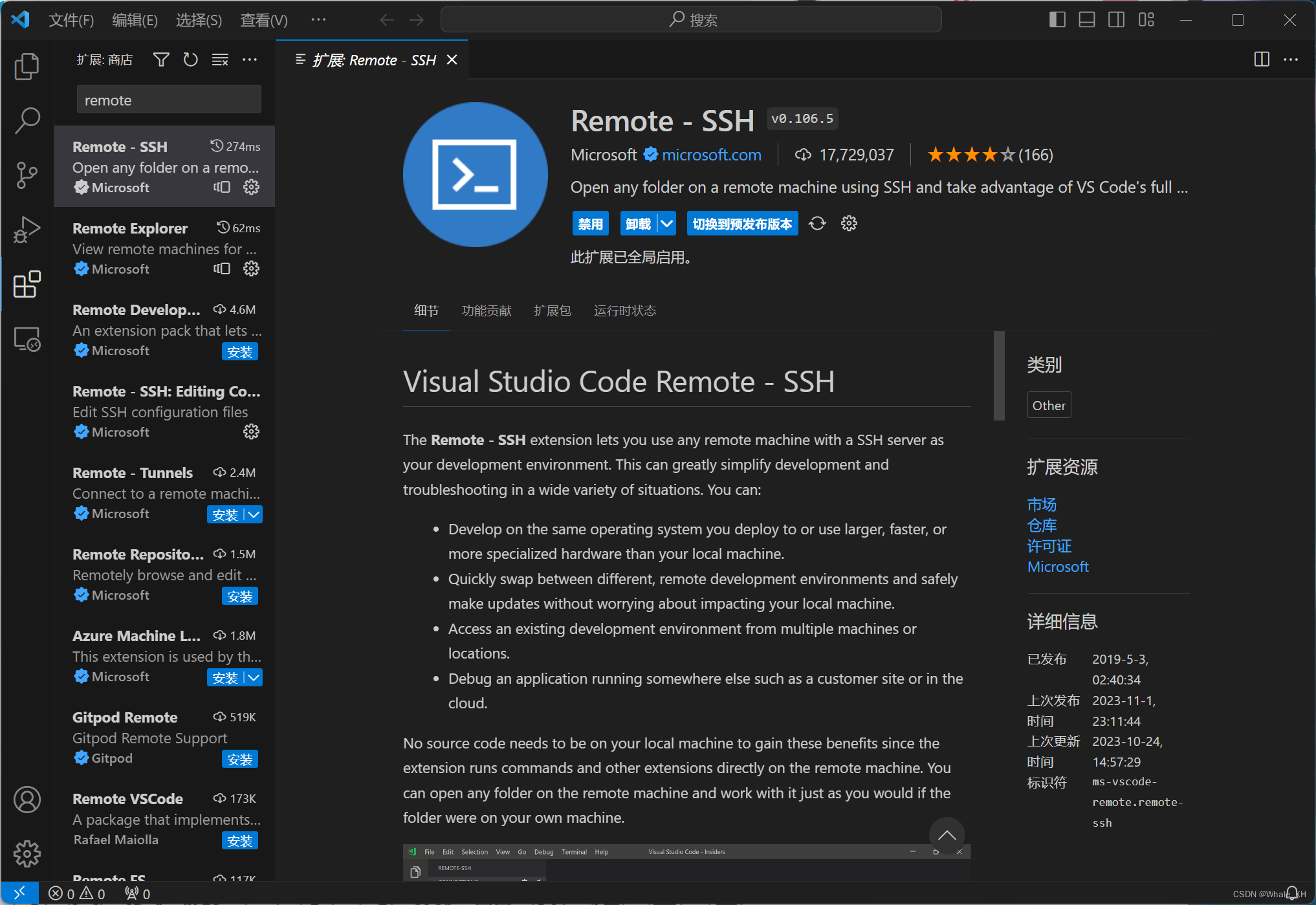The height and width of the screenshot is (905, 1316).
Task: Toggle the primary sidebar visibility
Action: pyautogui.click(x=1057, y=19)
